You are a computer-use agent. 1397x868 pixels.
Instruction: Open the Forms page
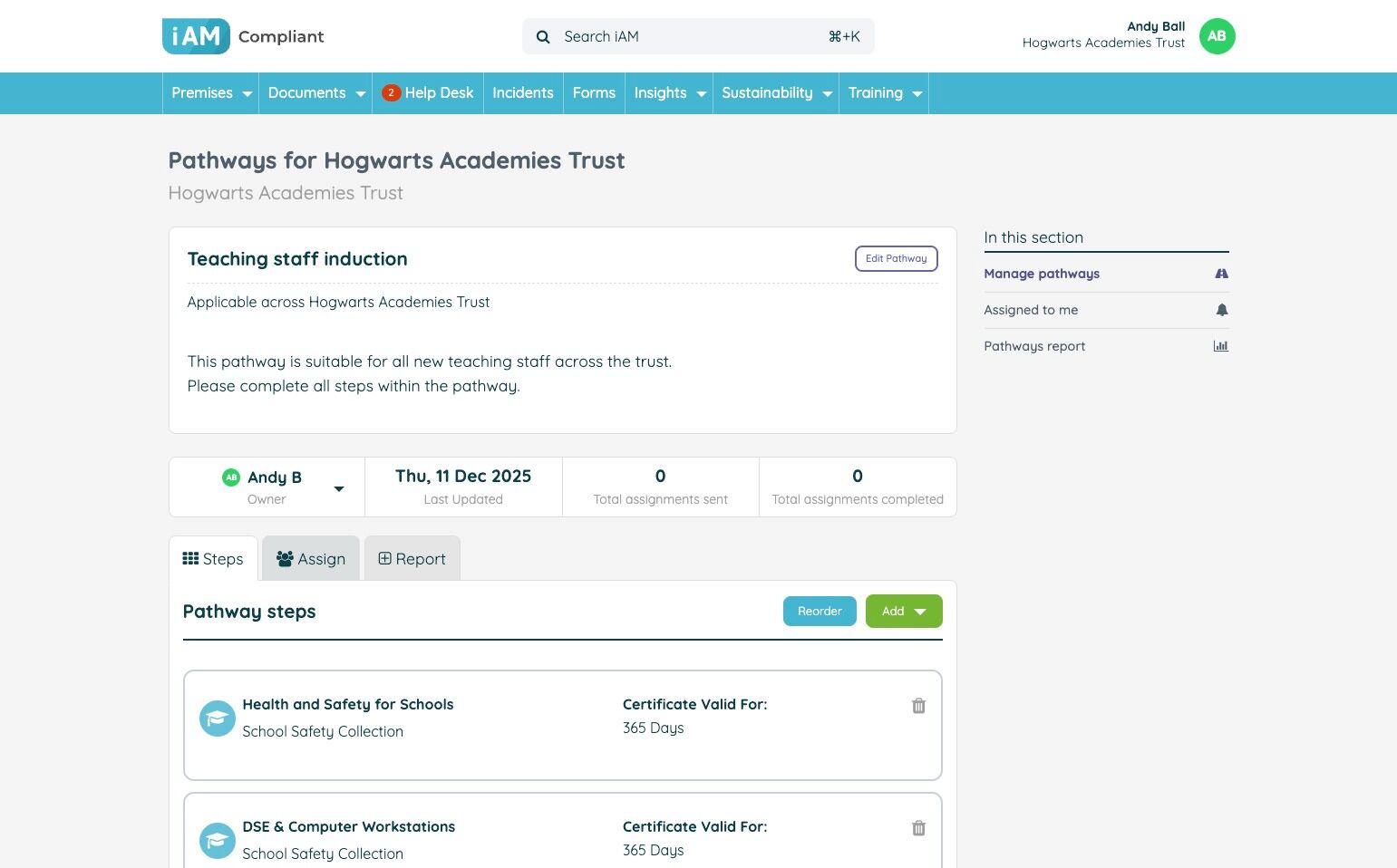(x=594, y=93)
